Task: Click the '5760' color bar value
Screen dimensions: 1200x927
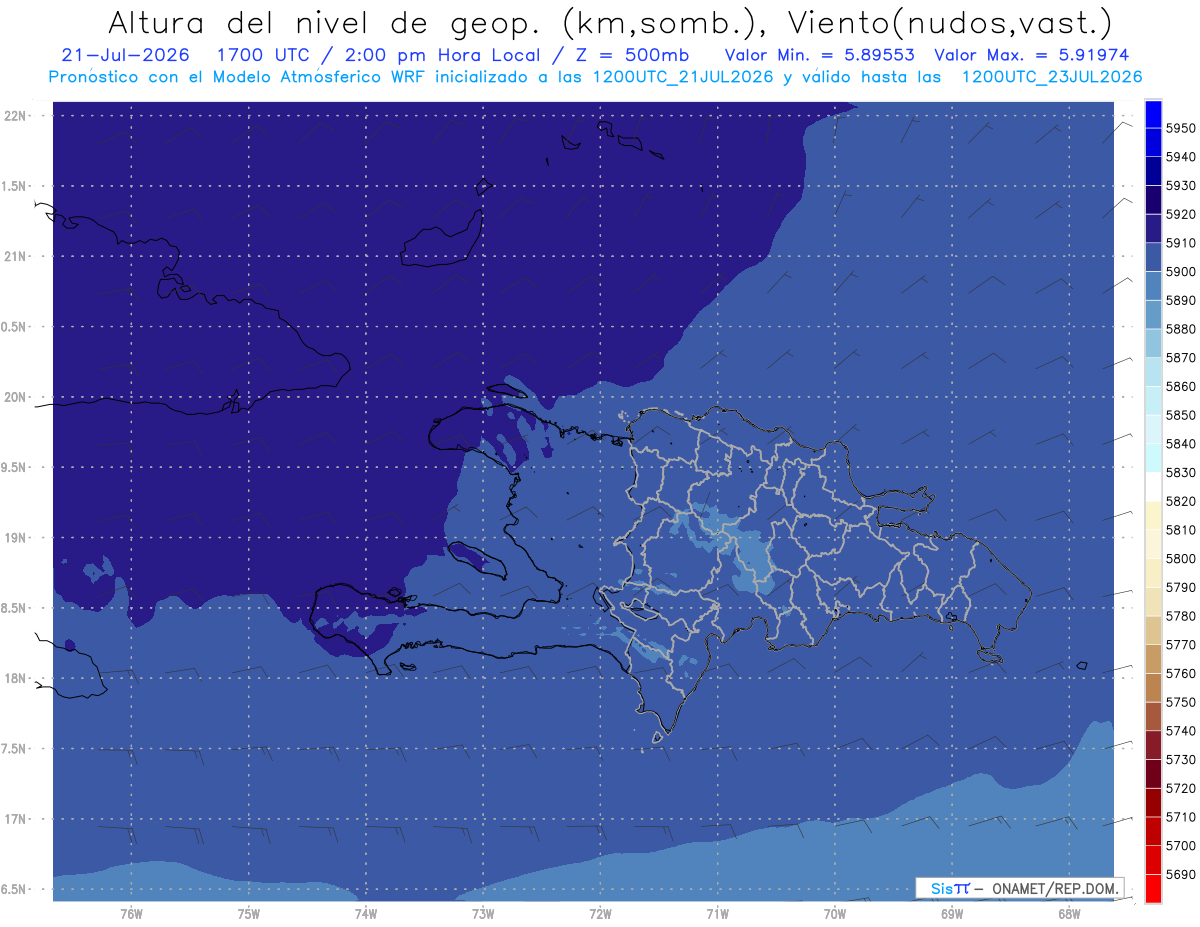Action: pyautogui.click(x=1181, y=673)
